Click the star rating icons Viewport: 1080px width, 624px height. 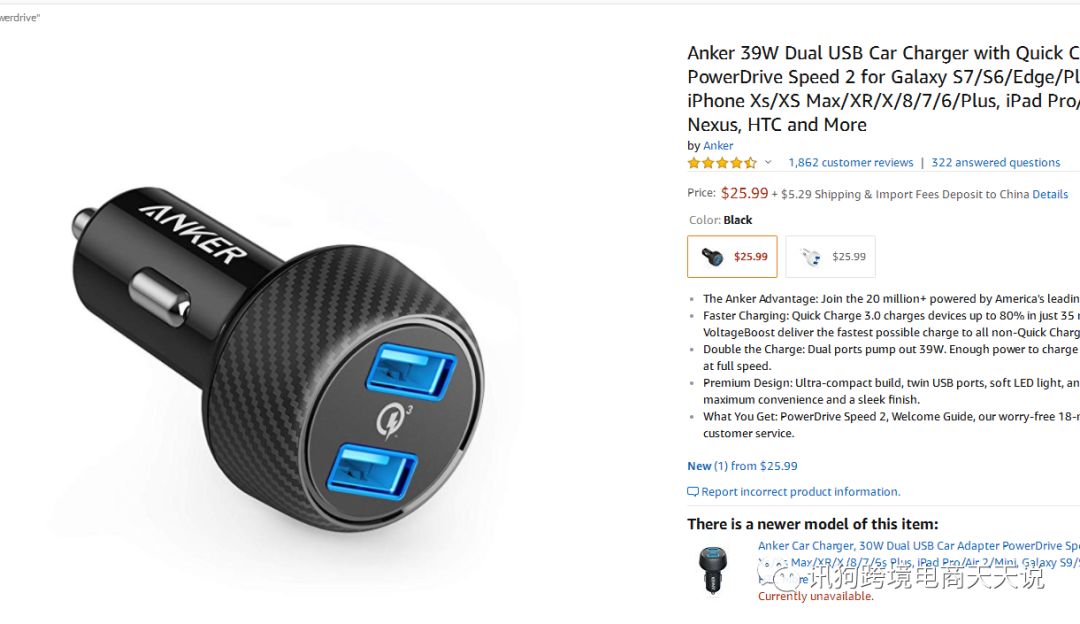coord(722,163)
